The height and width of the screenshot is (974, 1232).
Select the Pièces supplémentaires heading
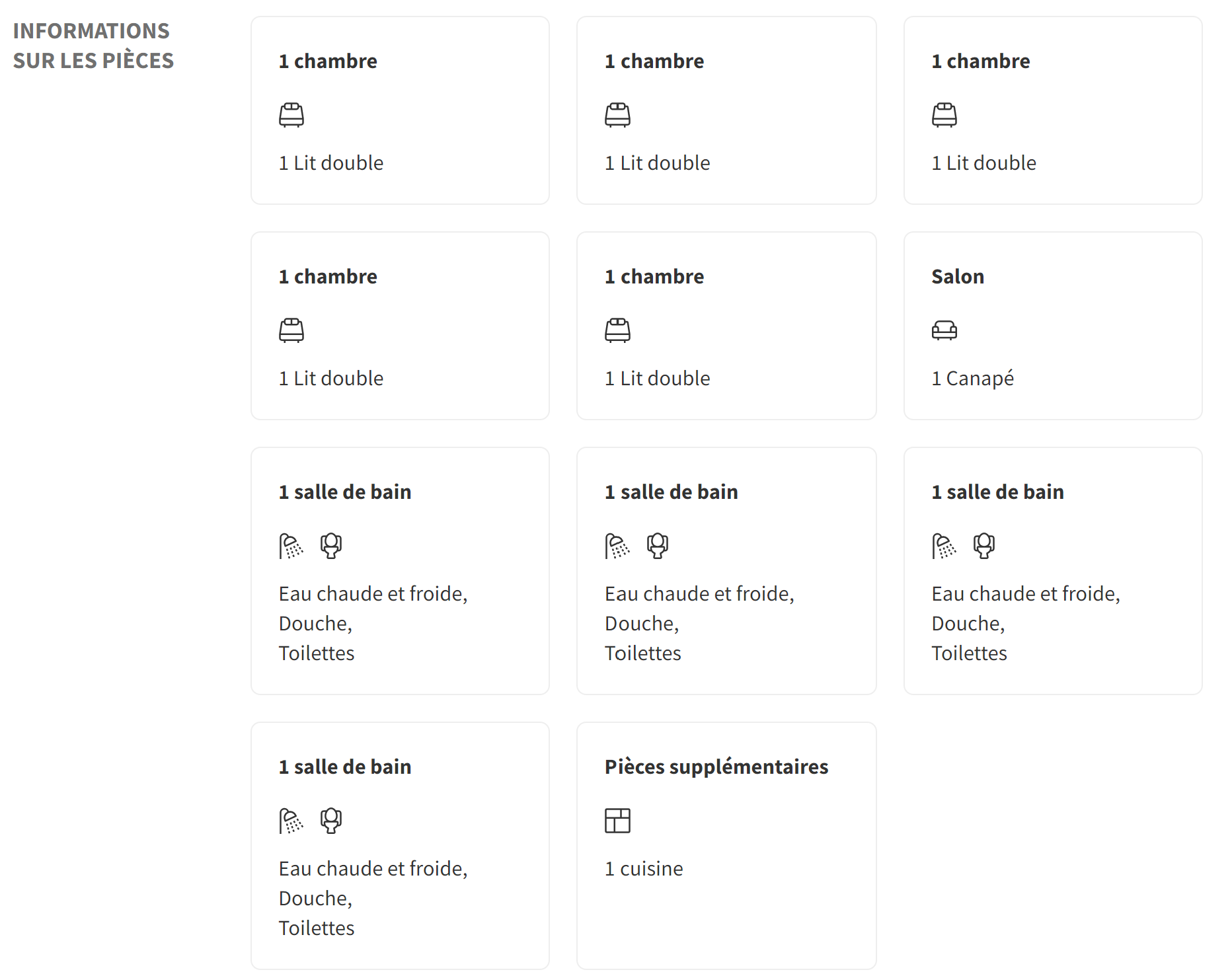pos(716,767)
